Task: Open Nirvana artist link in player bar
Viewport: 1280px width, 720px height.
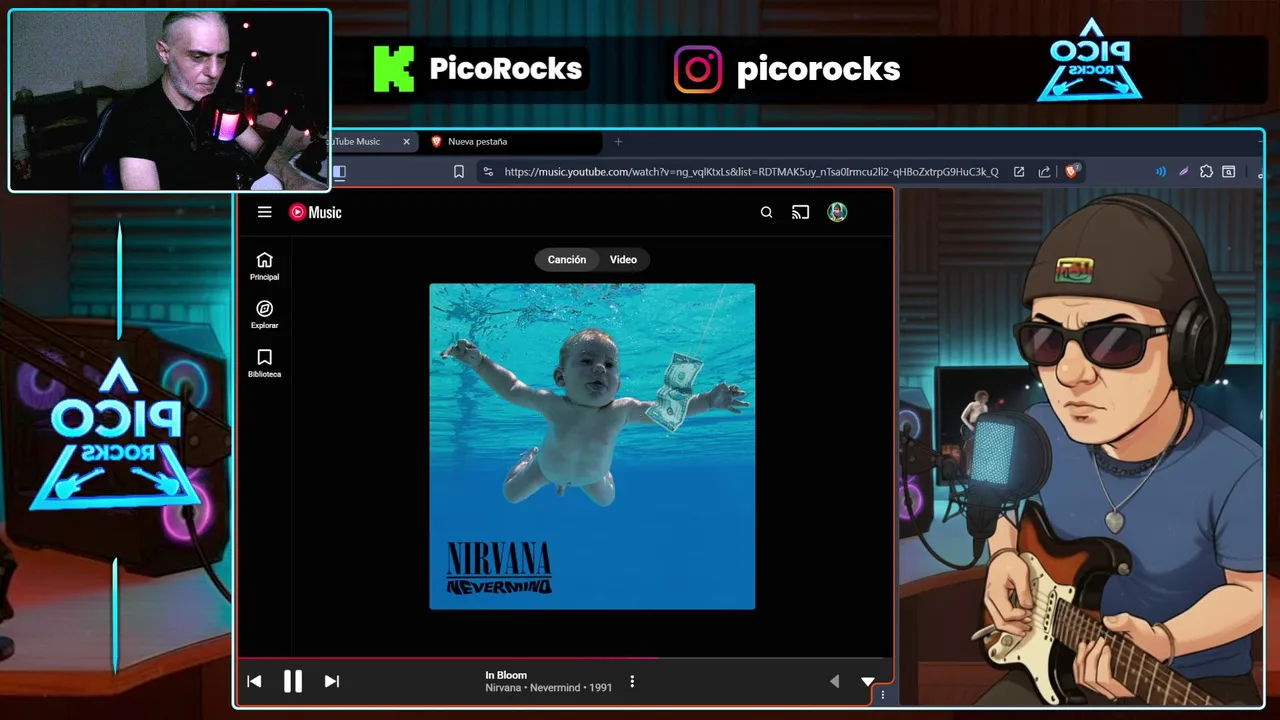Action: (503, 688)
